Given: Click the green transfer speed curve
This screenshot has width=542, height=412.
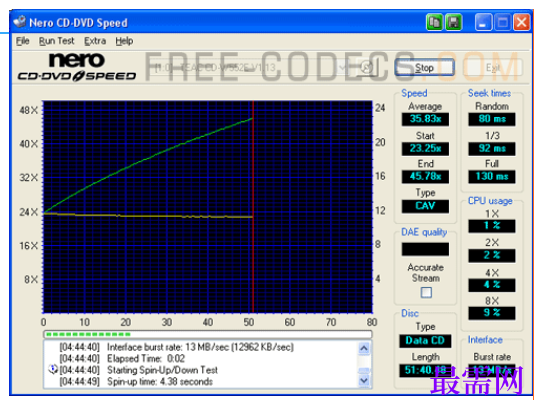Looking at the screenshot, I should pyautogui.click(x=149, y=158).
